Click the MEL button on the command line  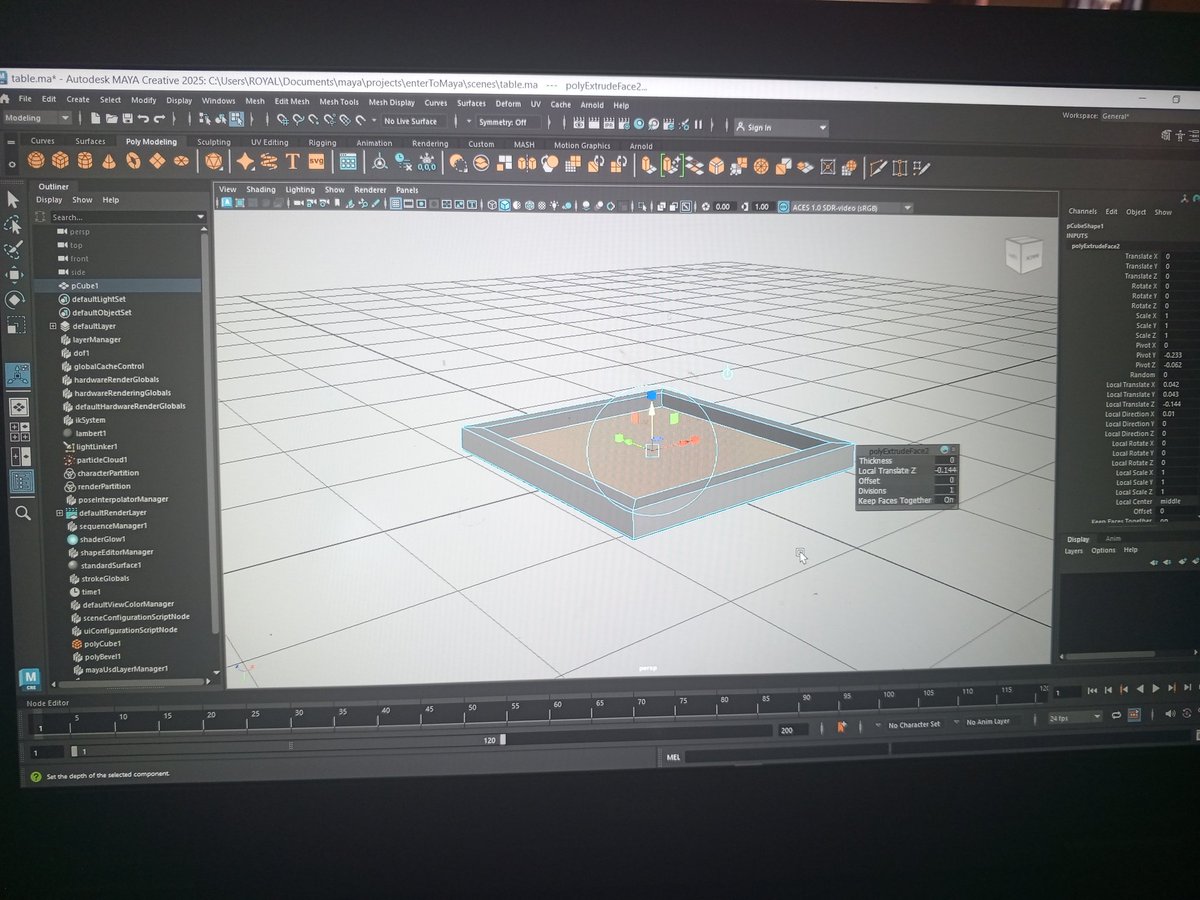point(673,757)
